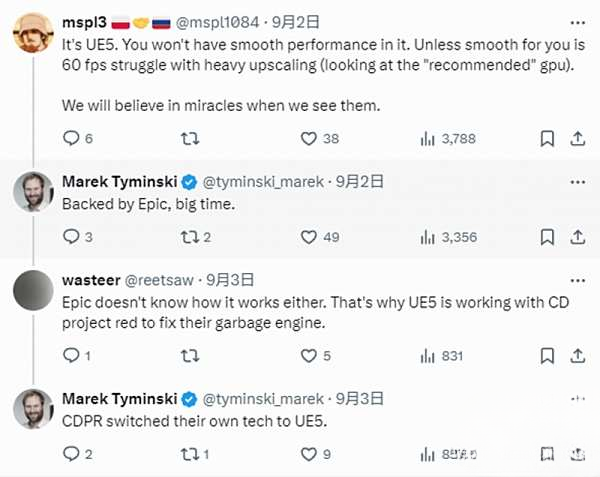Reply to wasteer's garbage engine tweet
This screenshot has height=477, width=600.
[x=71, y=355]
